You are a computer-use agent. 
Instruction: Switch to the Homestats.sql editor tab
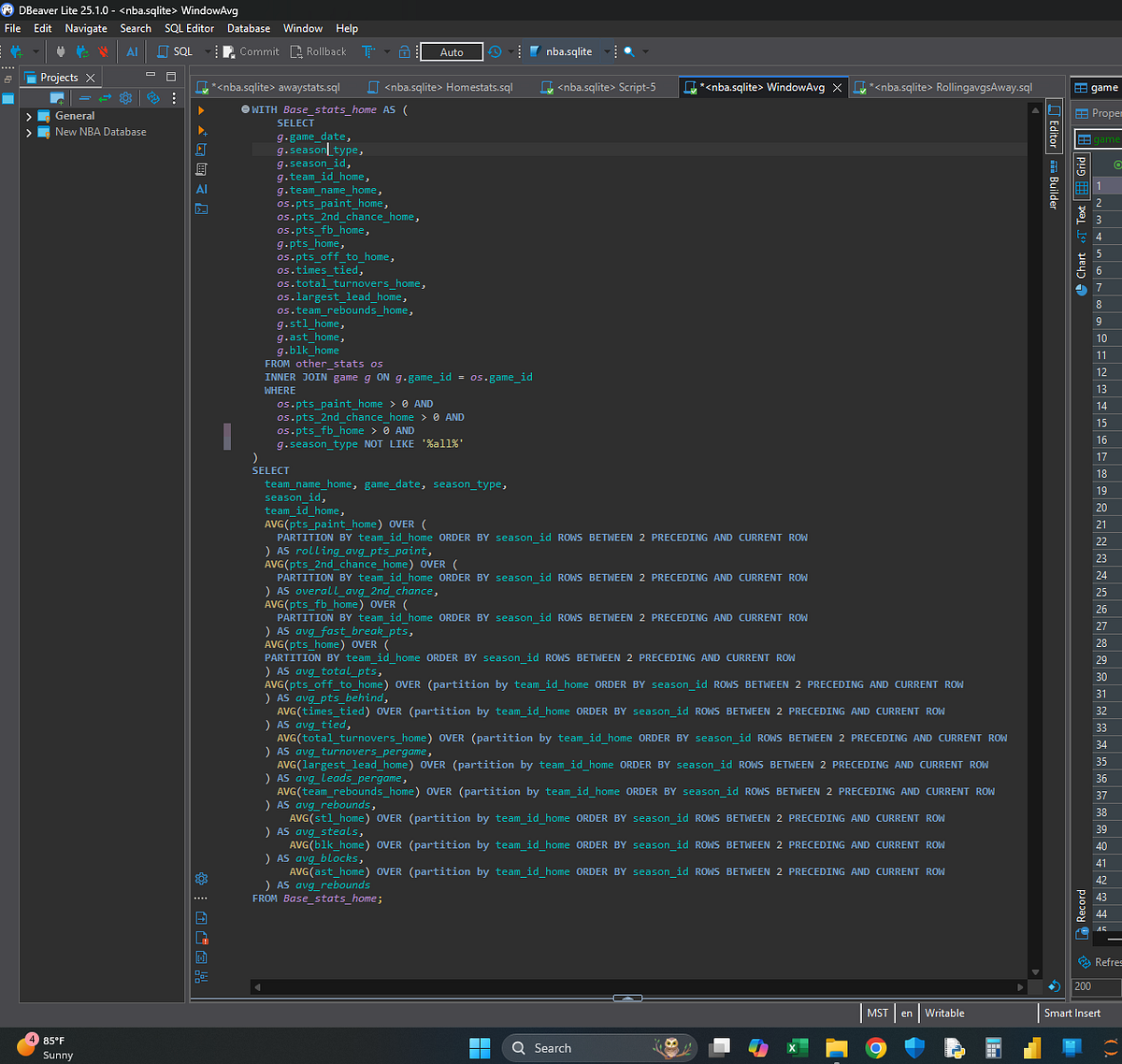pyautogui.click(x=440, y=87)
